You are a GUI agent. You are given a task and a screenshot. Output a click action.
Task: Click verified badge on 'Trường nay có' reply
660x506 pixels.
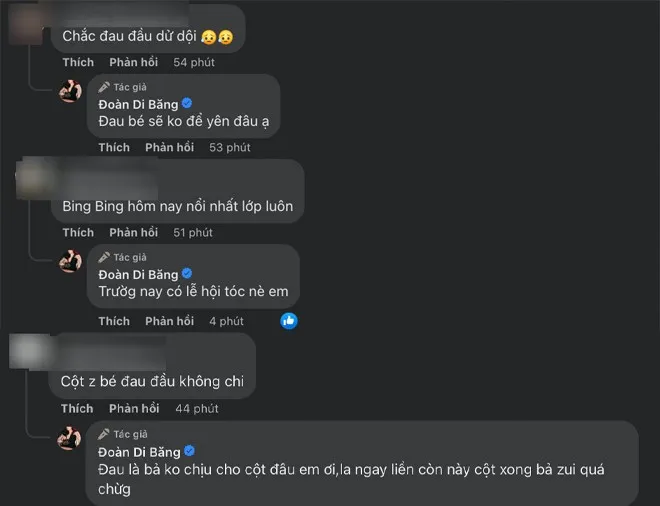coord(186,273)
